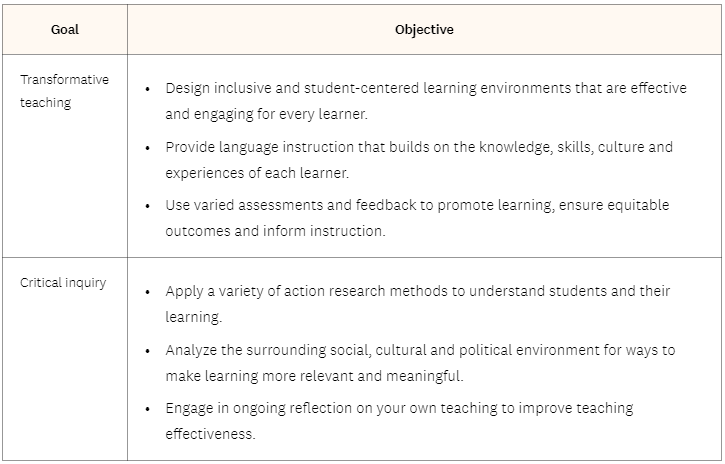
Task: Click the 'Provide language instruction' bullet text
Action: [419, 160]
